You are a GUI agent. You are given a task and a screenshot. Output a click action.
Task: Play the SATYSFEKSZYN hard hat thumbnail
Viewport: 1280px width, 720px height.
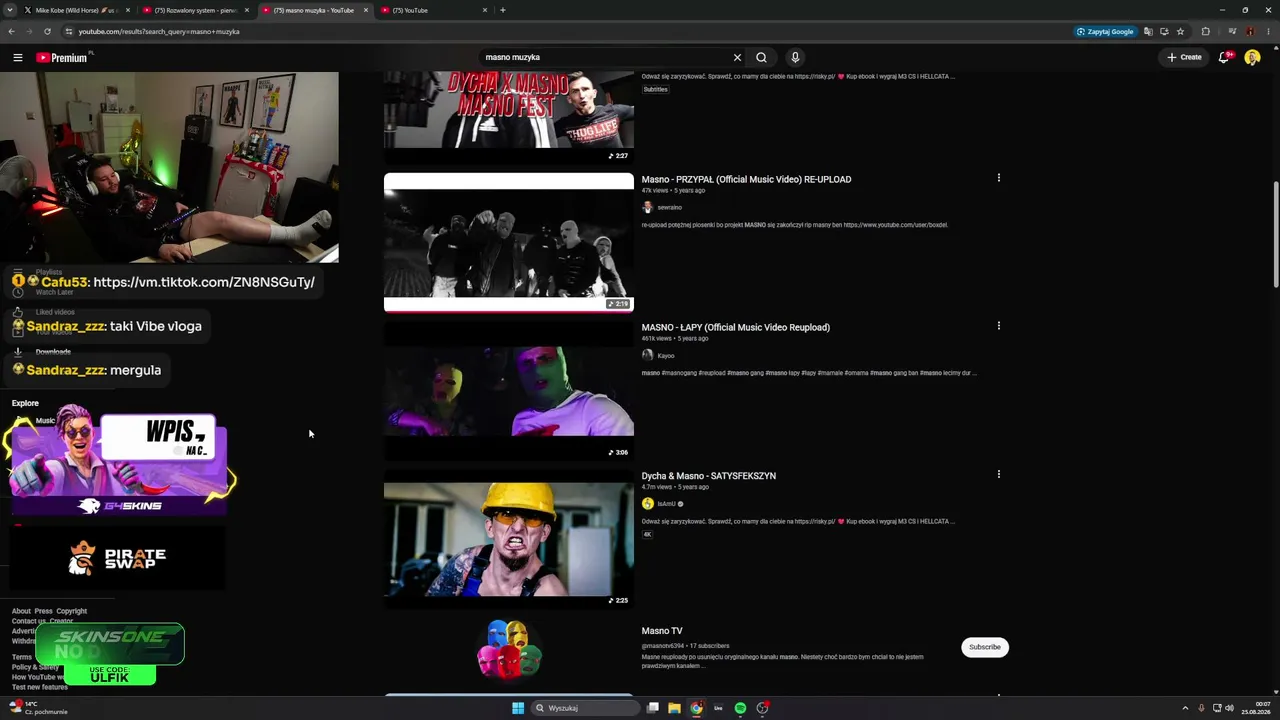point(509,539)
